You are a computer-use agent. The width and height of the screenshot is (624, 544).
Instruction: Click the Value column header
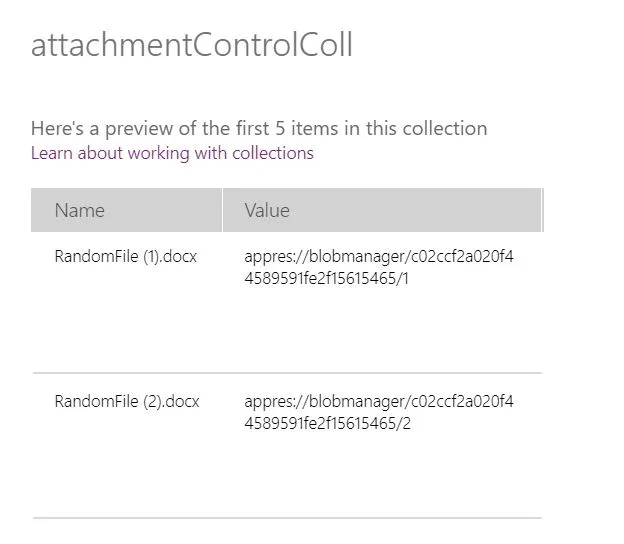(267, 210)
